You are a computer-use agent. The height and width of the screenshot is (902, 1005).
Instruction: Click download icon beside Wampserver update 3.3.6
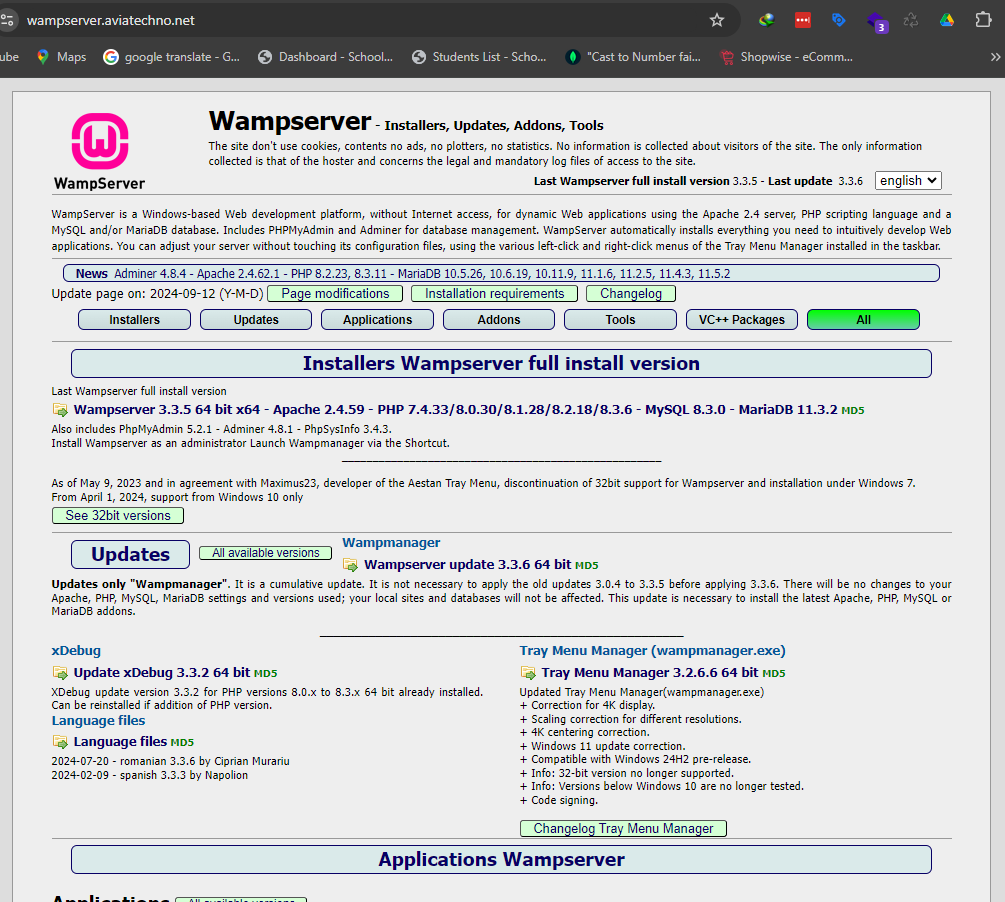[x=351, y=565]
